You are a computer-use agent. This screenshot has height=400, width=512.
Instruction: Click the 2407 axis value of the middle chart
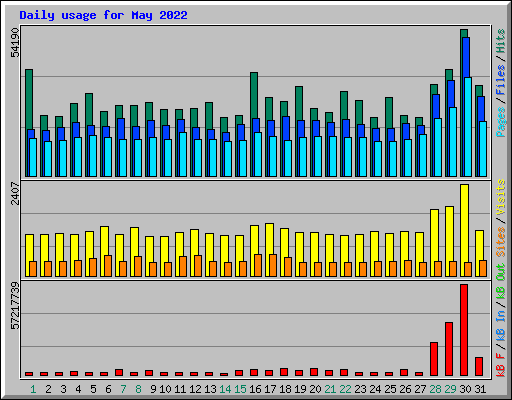click(x=15, y=193)
